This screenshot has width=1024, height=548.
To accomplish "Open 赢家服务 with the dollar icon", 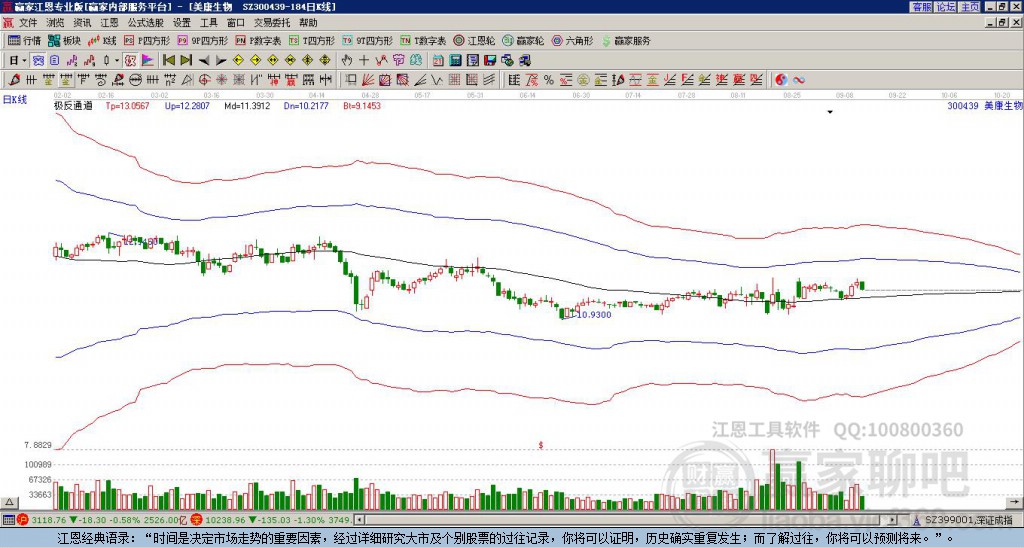I will (x=626, y=40).
